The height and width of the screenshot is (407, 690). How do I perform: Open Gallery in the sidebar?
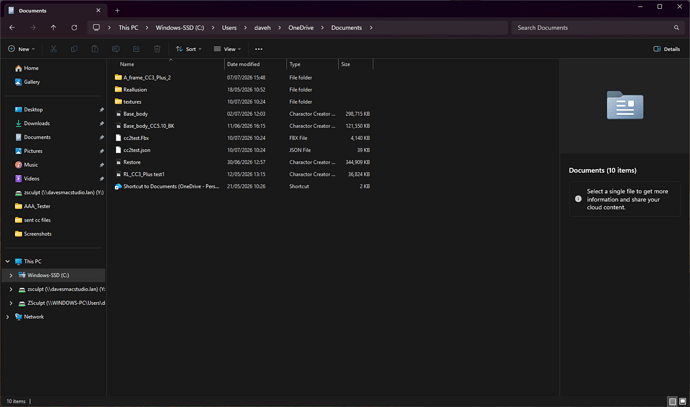click(27, 82)
